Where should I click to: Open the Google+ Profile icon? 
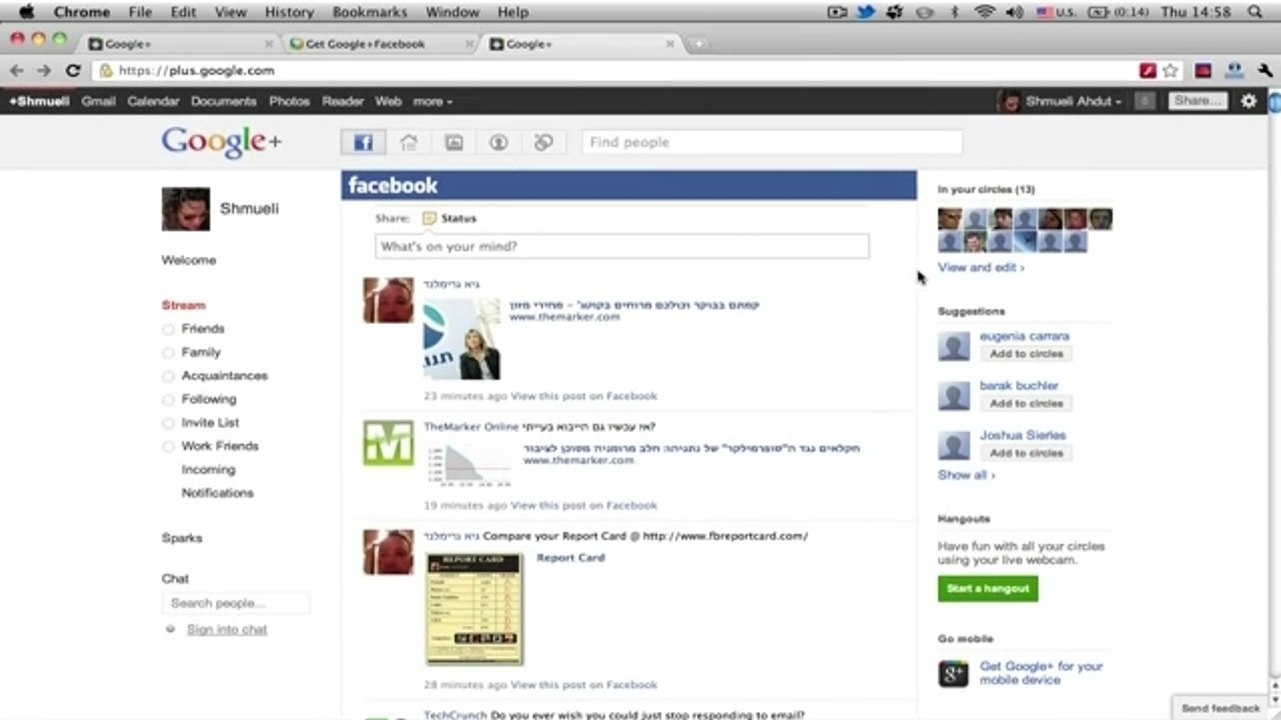498,142
